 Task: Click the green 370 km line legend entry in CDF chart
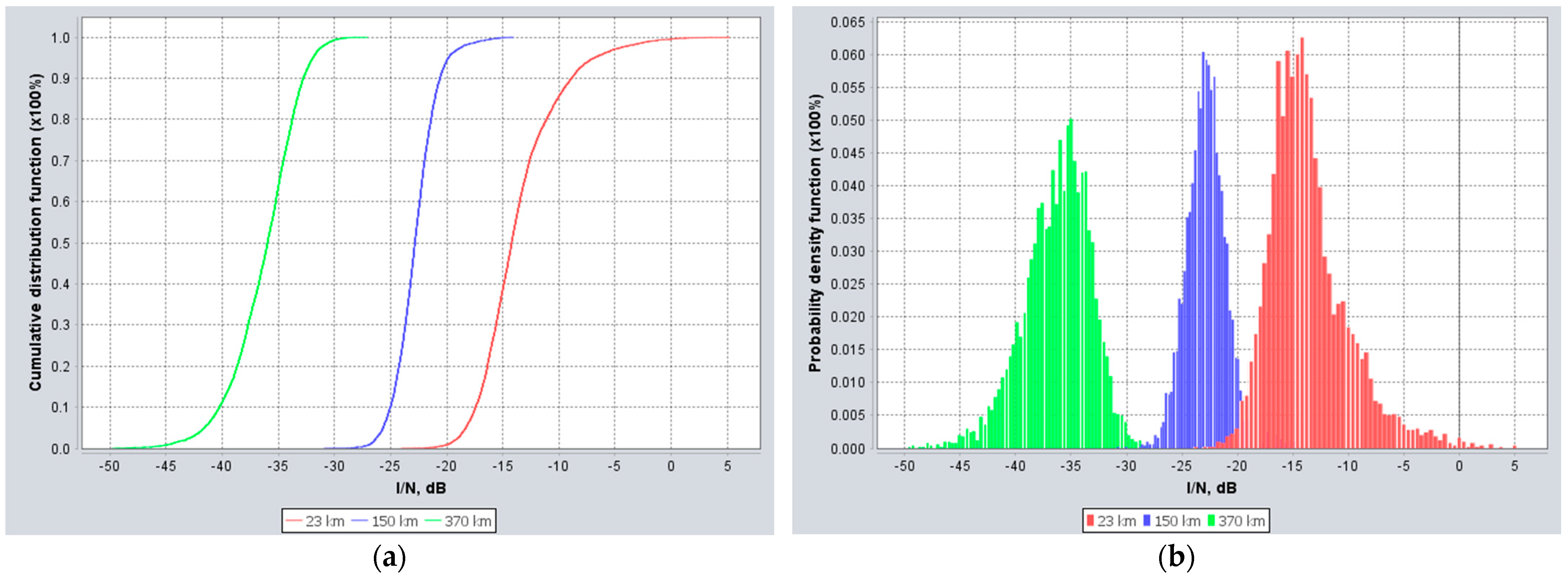click(458, 521)
